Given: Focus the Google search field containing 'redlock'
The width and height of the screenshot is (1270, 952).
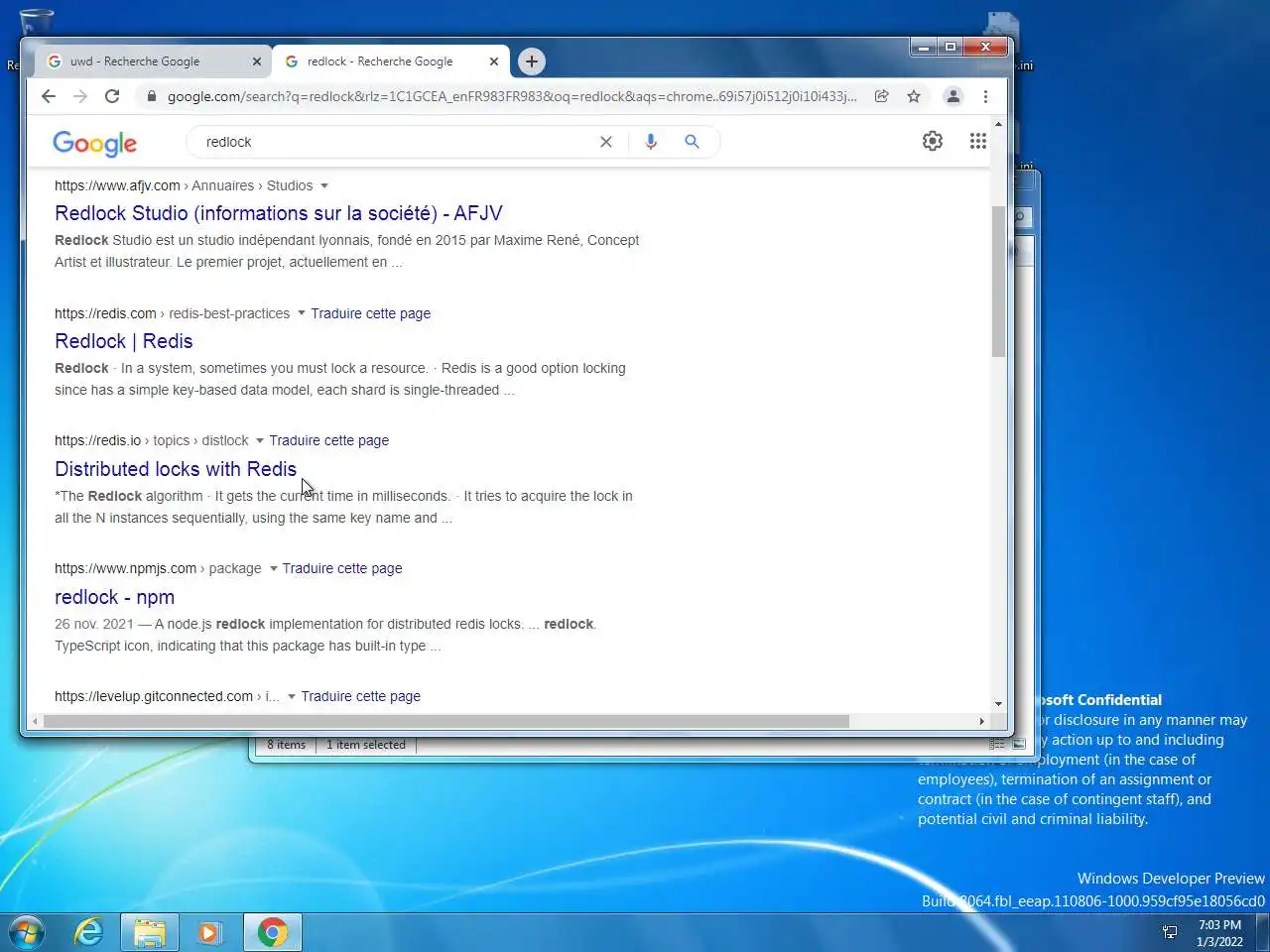Looking at the screenshot, I should click(397, 142).
